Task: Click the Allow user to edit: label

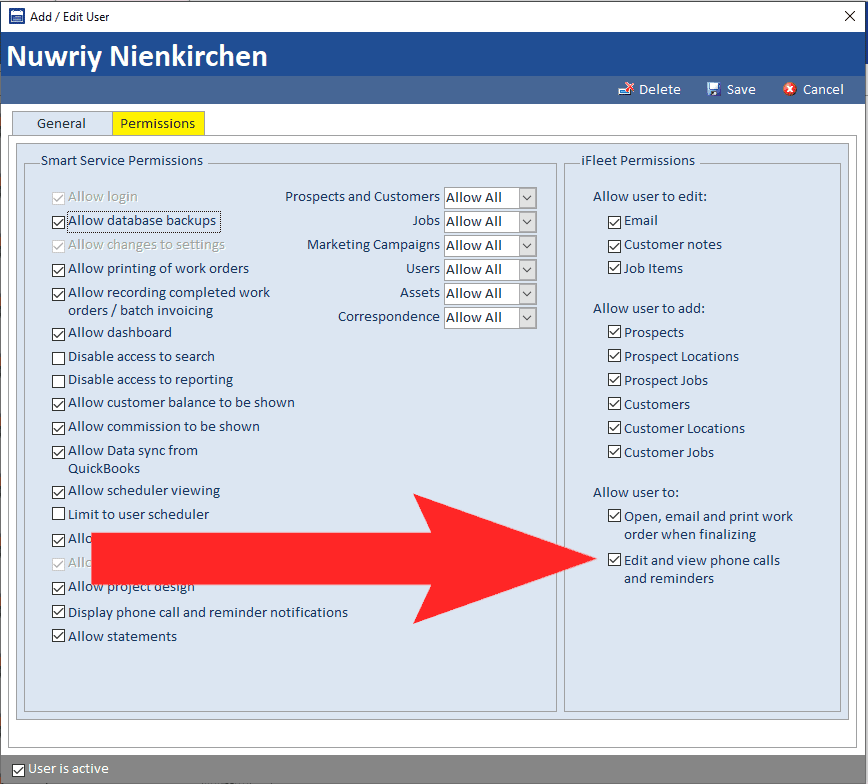Action: pos(650,197)
